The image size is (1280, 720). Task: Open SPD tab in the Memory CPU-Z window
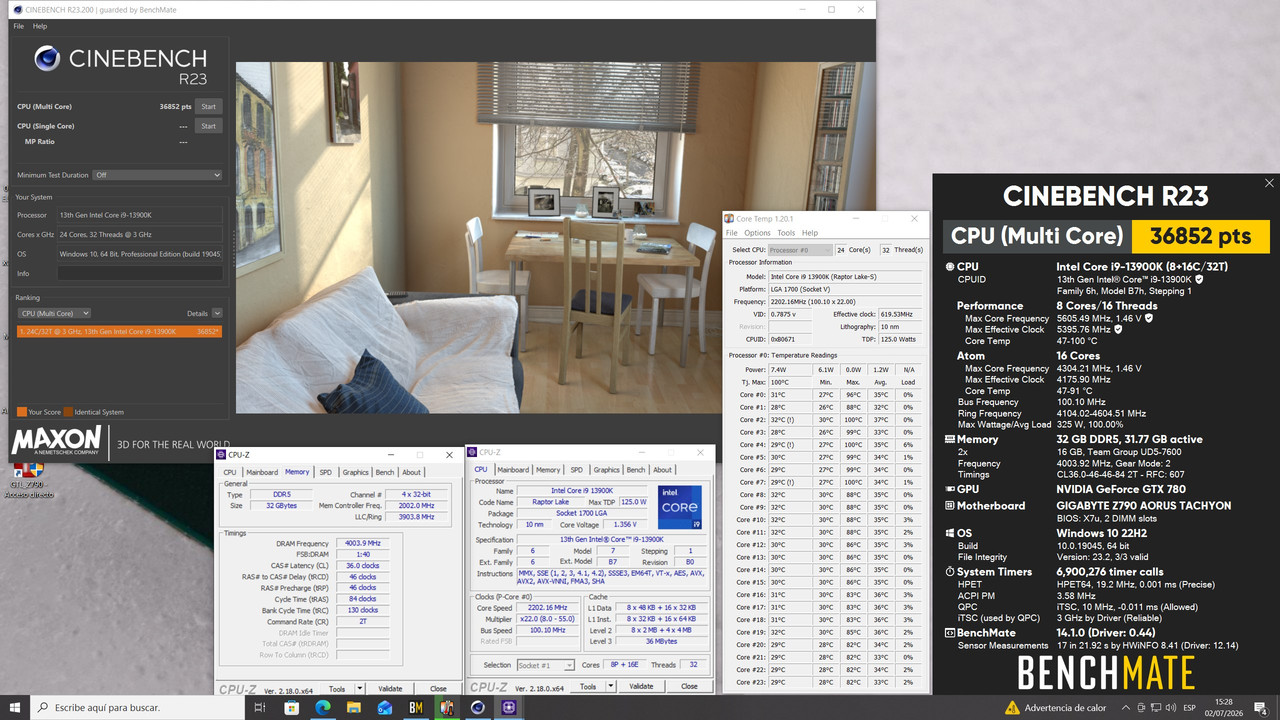coord(325,472)
